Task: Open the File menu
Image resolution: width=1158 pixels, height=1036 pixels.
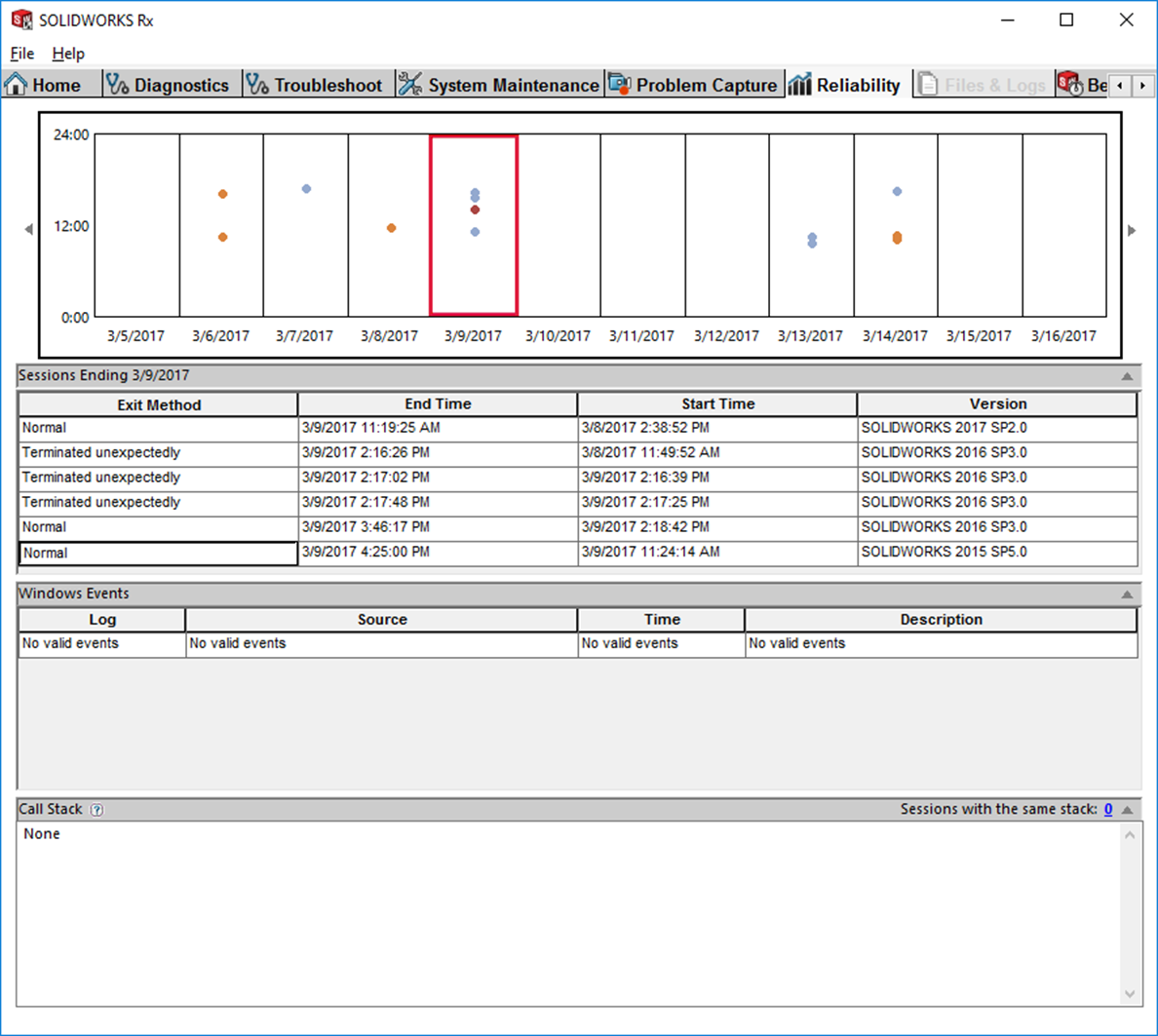Action: [x=21, y=54]
